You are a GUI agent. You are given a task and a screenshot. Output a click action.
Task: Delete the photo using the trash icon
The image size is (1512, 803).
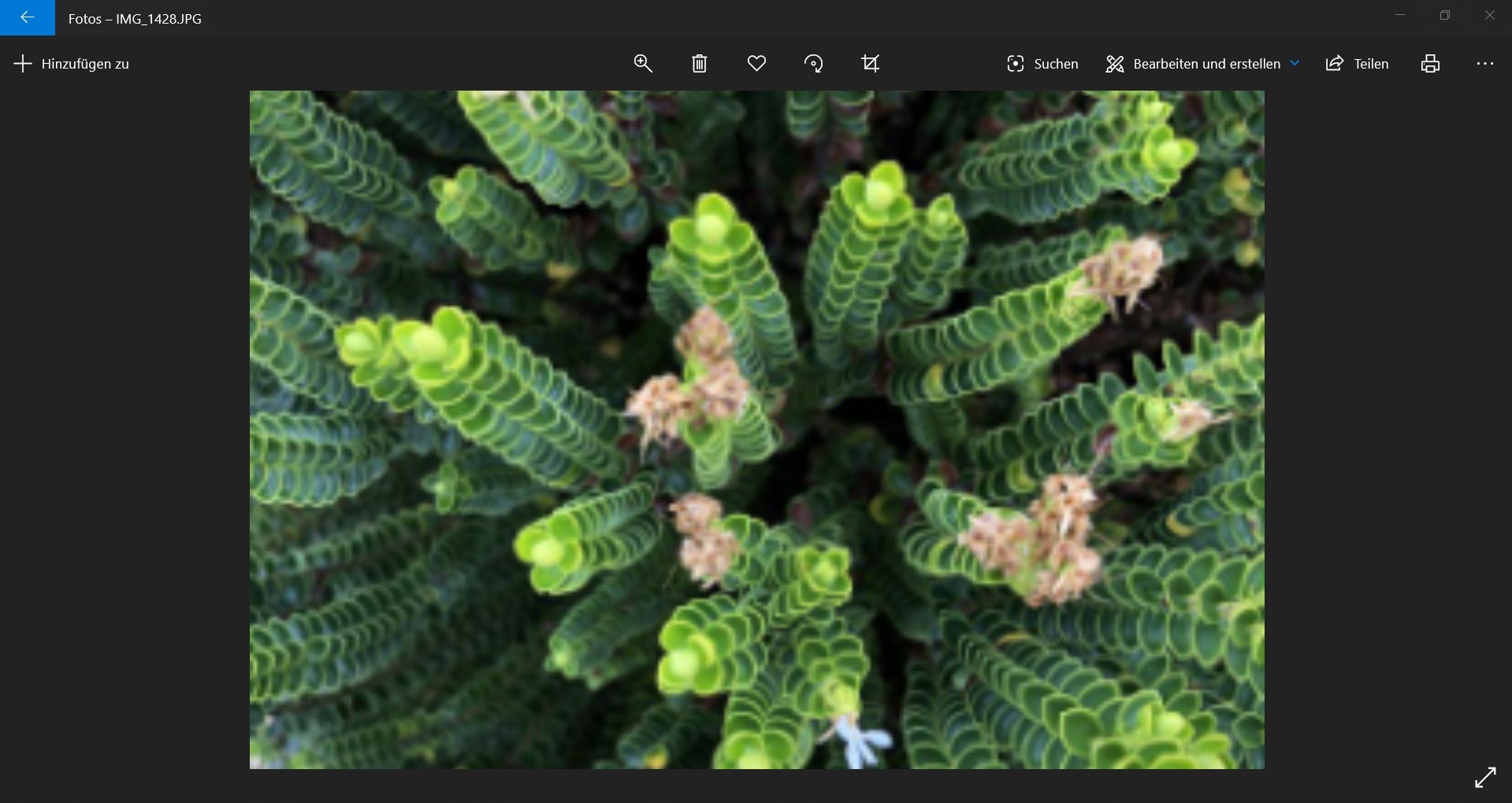[700, 64]
